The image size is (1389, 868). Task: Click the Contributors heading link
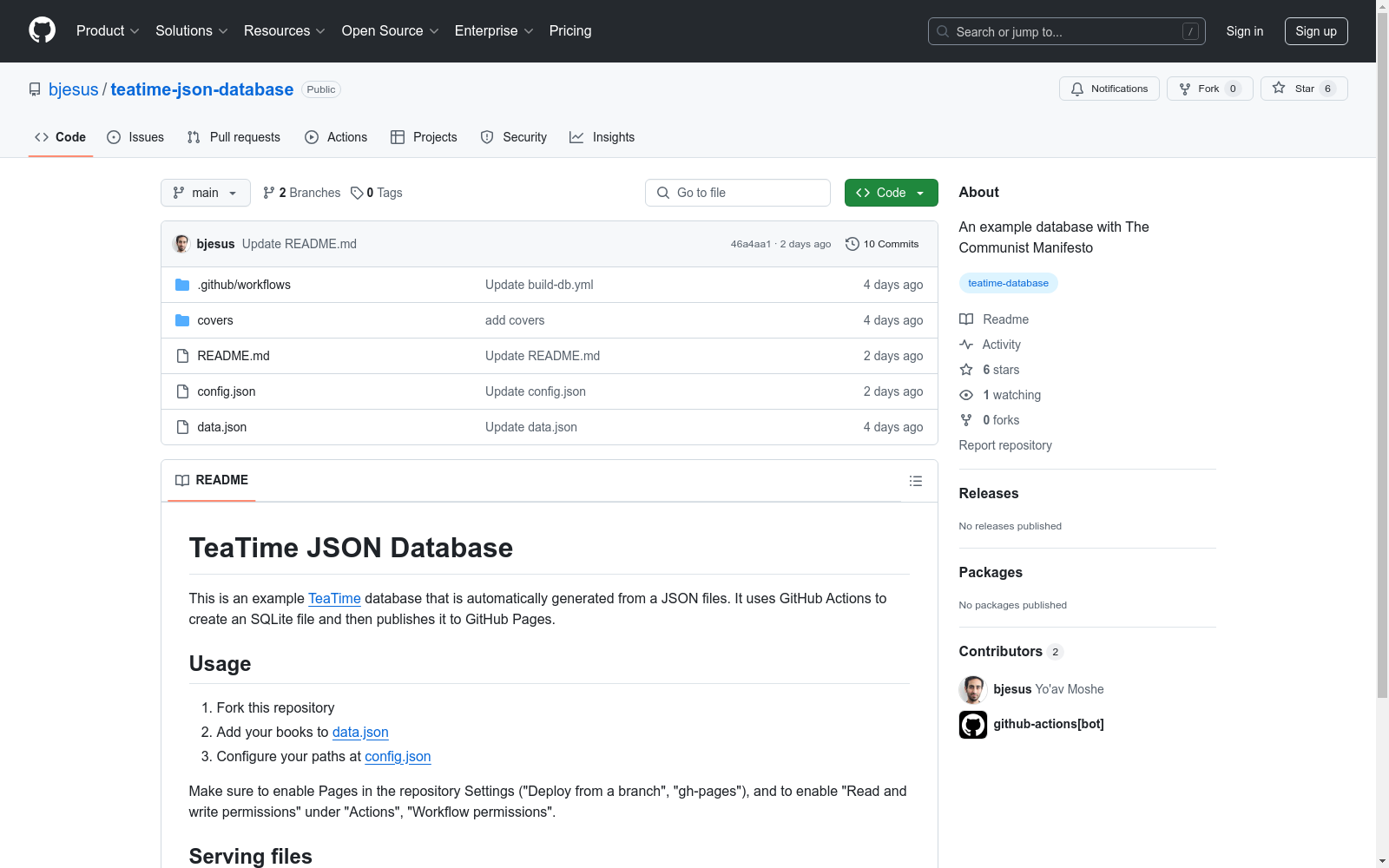(1010, 651)
